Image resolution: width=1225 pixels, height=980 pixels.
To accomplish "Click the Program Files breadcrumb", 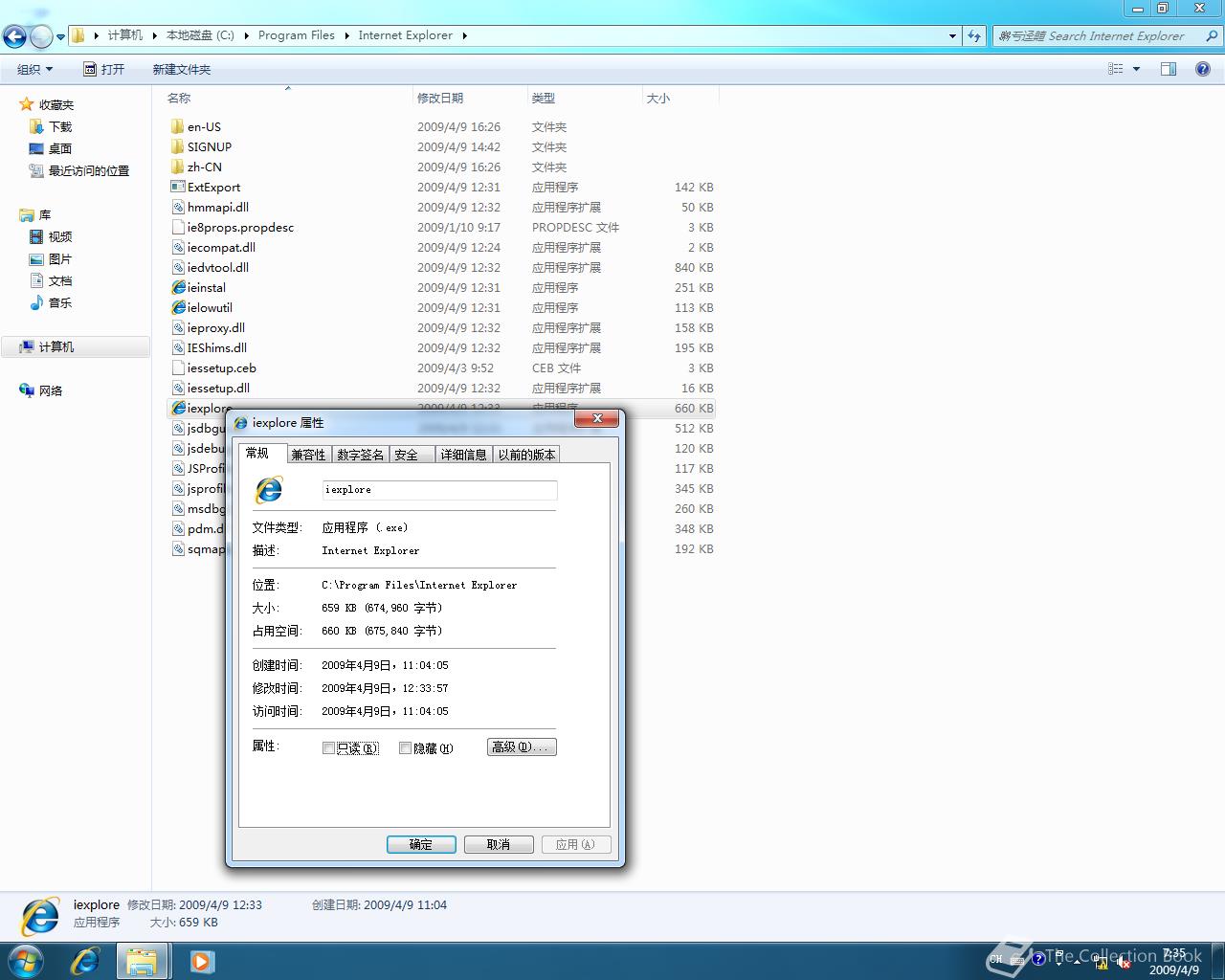I will 297,35.
